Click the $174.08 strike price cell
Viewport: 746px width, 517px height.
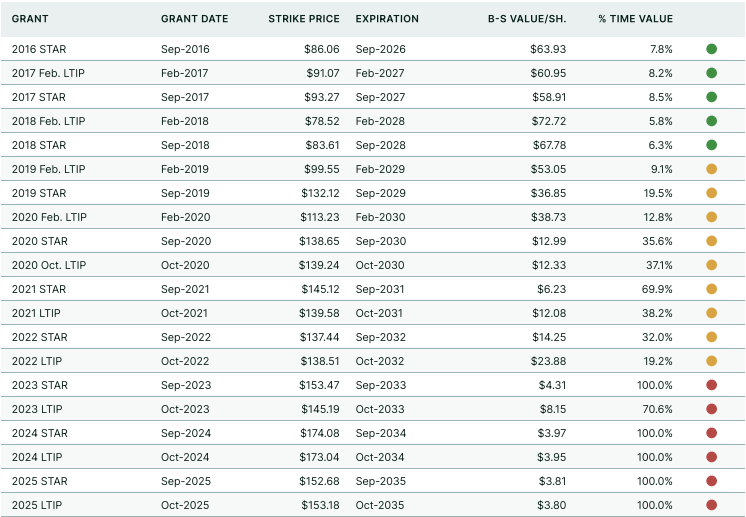[x=320, y=433]
